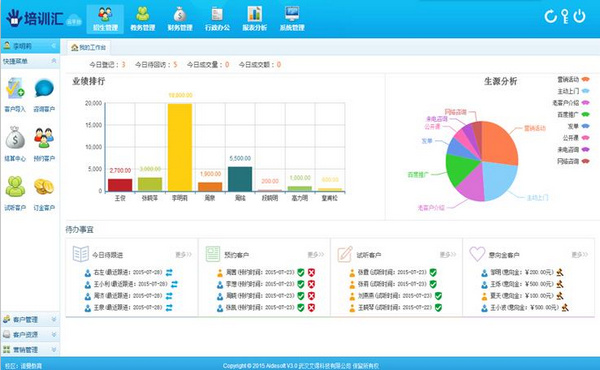Open 更多>> in the 预约客户 to-do panel
600x370 pixels.
point(316,254)
